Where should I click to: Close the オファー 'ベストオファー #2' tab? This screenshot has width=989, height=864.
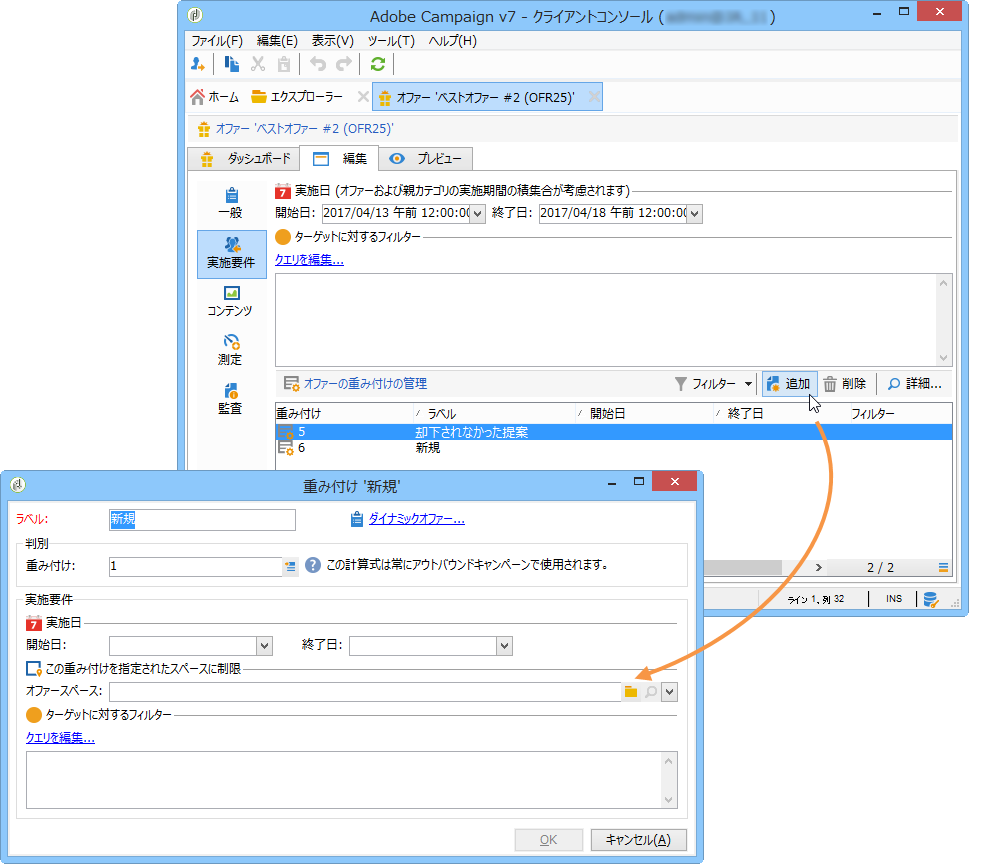594,96
